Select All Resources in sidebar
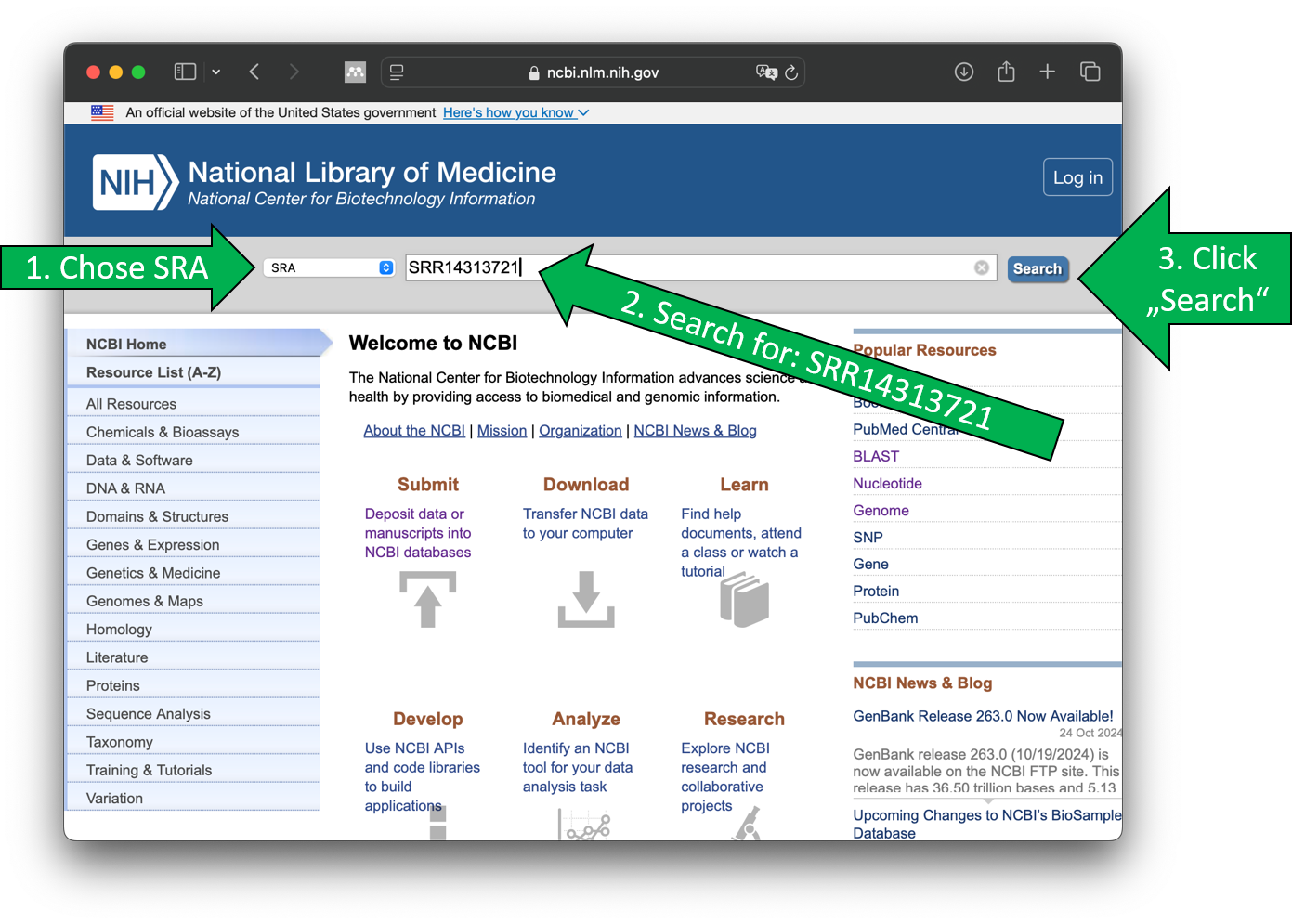 pyautogui.click(x=131, y=404)
